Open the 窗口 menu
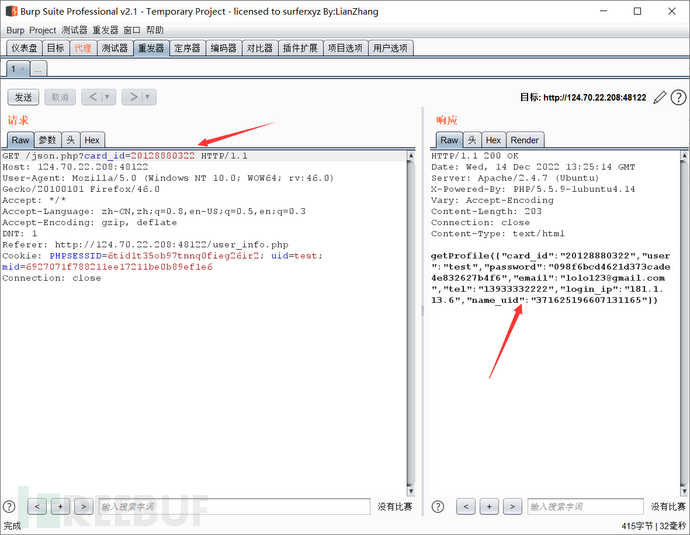Image resolution: width=690 pixels, height=535 pixels. (132, 30)
